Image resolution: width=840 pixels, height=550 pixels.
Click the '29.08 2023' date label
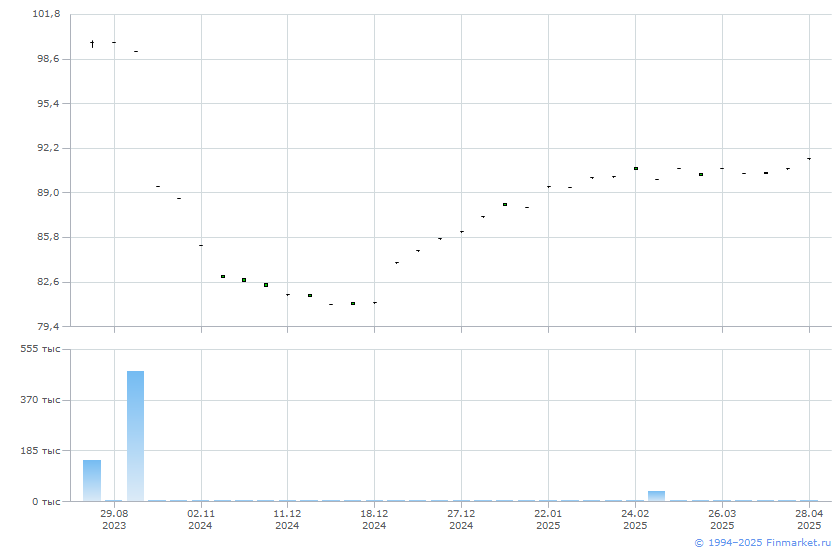pos(114,519)
